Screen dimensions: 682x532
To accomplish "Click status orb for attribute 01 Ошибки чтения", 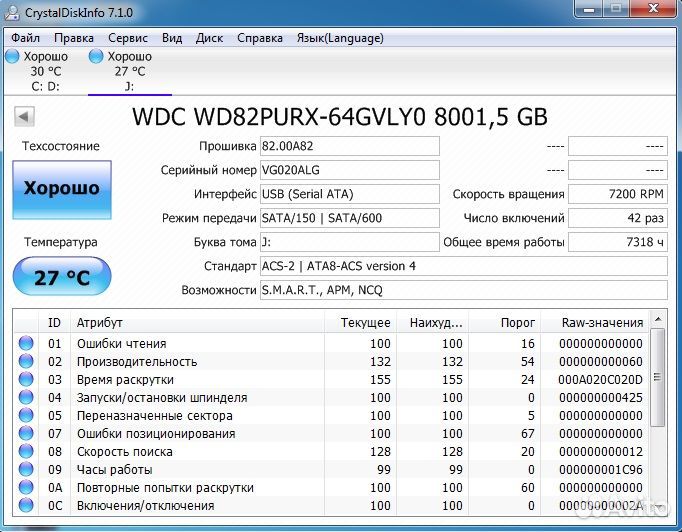I will pos(26,343).
